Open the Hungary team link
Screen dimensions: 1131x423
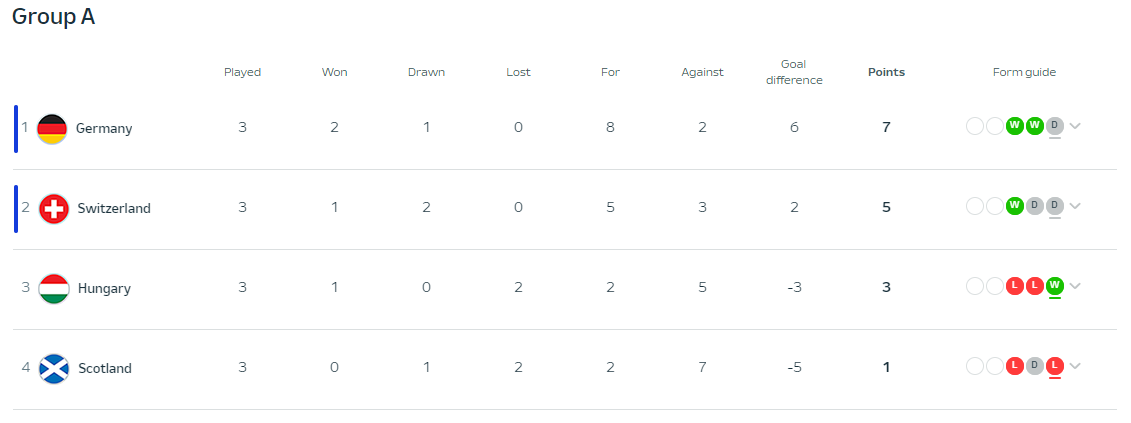(104, 289)
